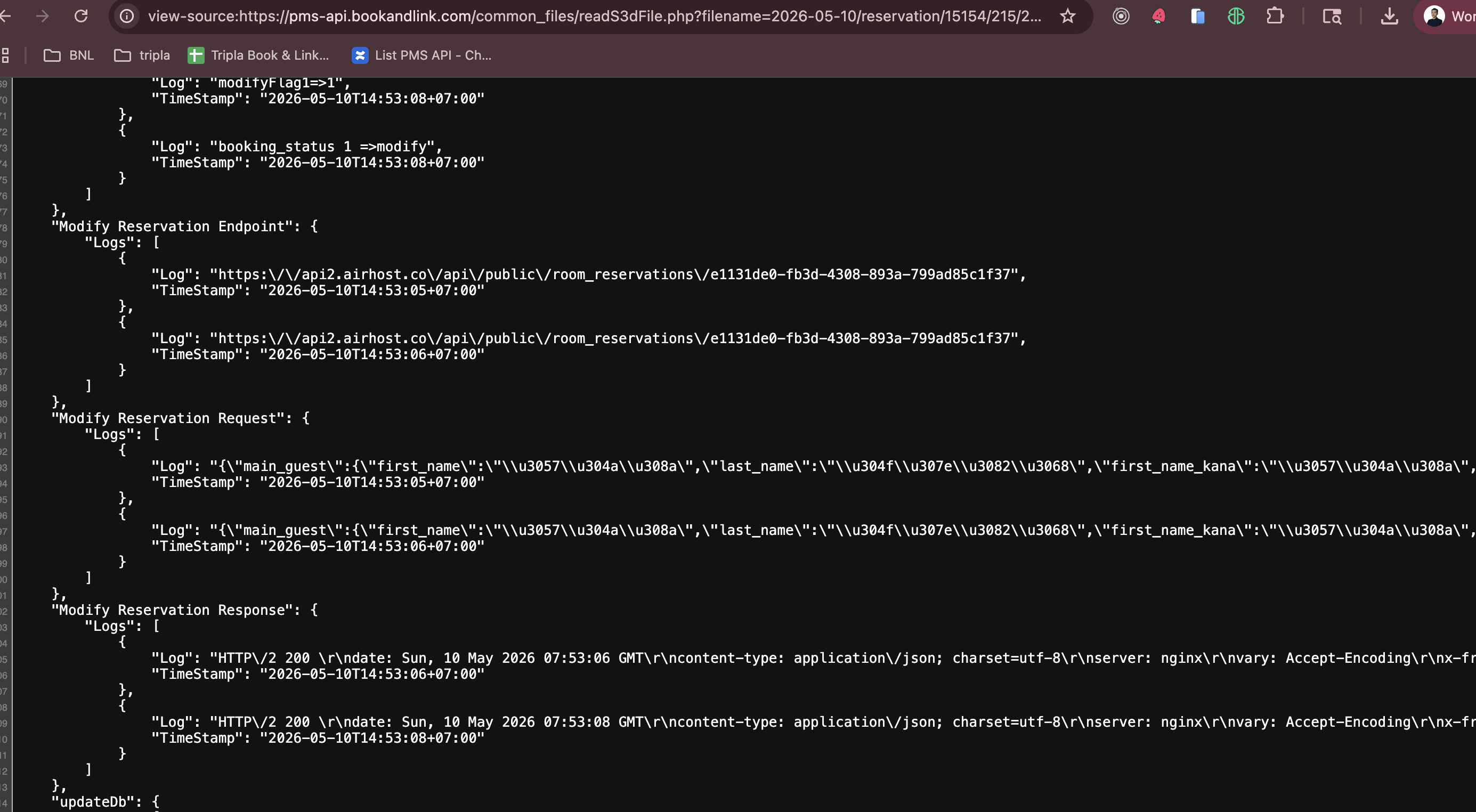Click the "Modify Reservation Response" key text
Viewport: 1476px width, 812px height.
(176, 610)
